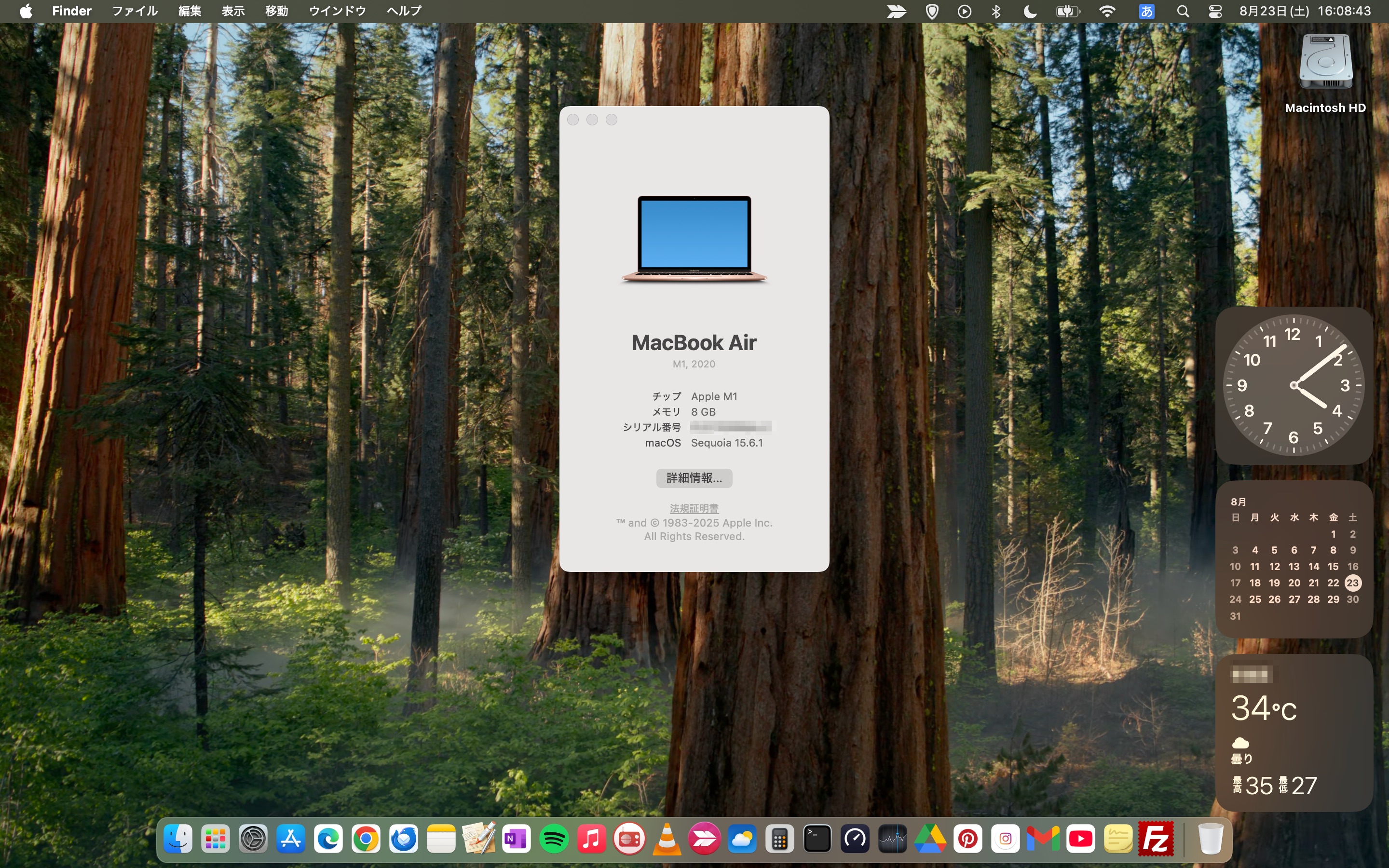This screenshot has height=868, width=1389.
Task: Click the Sequoia 15.6.1 version text
Action: coord(727,443)
